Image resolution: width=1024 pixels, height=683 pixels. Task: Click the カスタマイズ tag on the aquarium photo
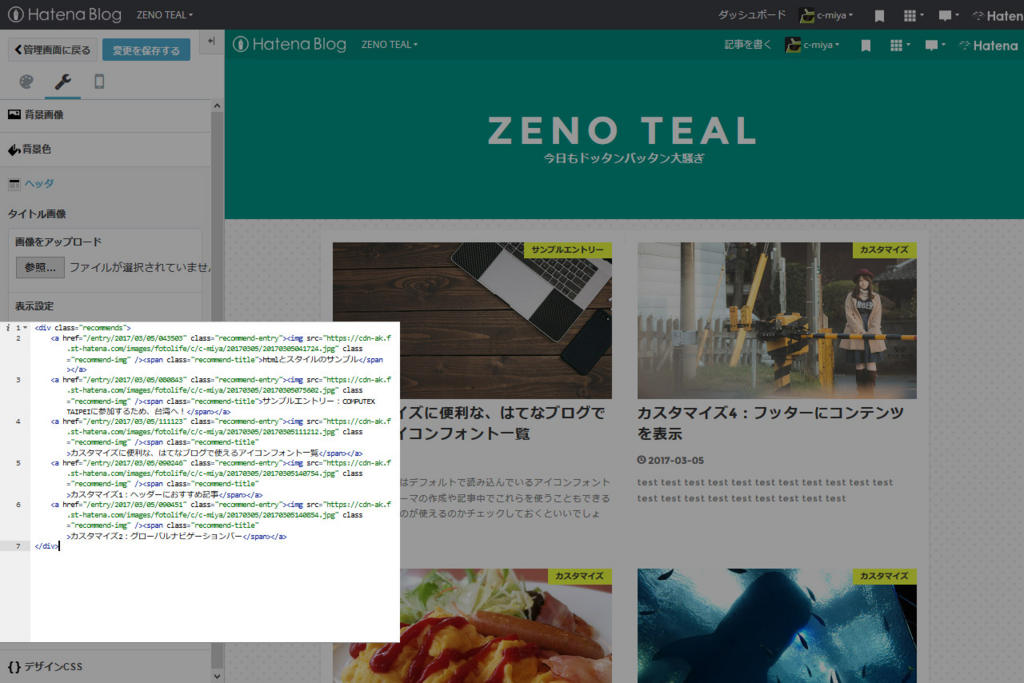(x=884, y=576)
